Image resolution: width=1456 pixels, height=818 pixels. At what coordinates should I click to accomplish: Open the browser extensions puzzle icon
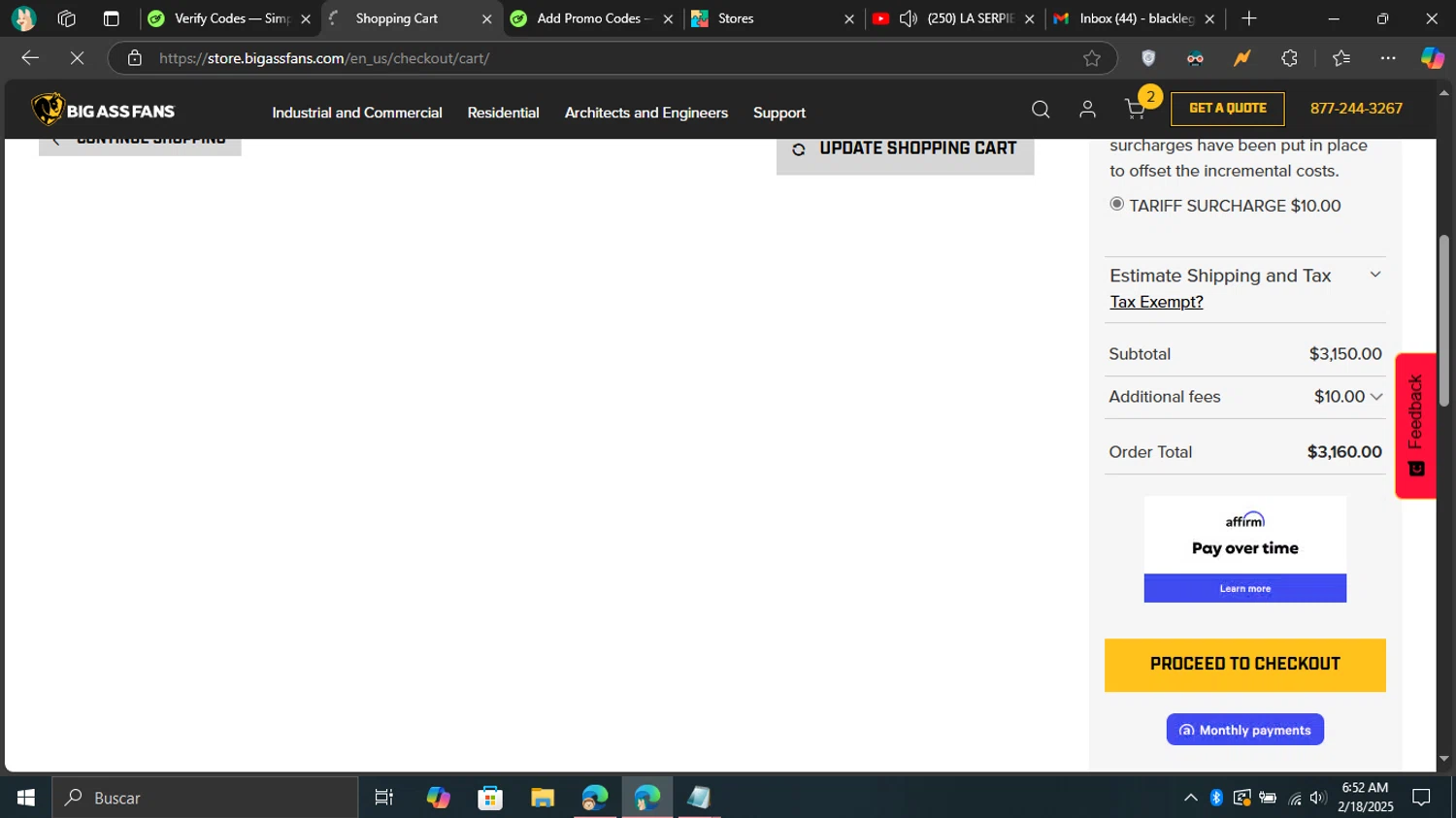coord(1289,58)
